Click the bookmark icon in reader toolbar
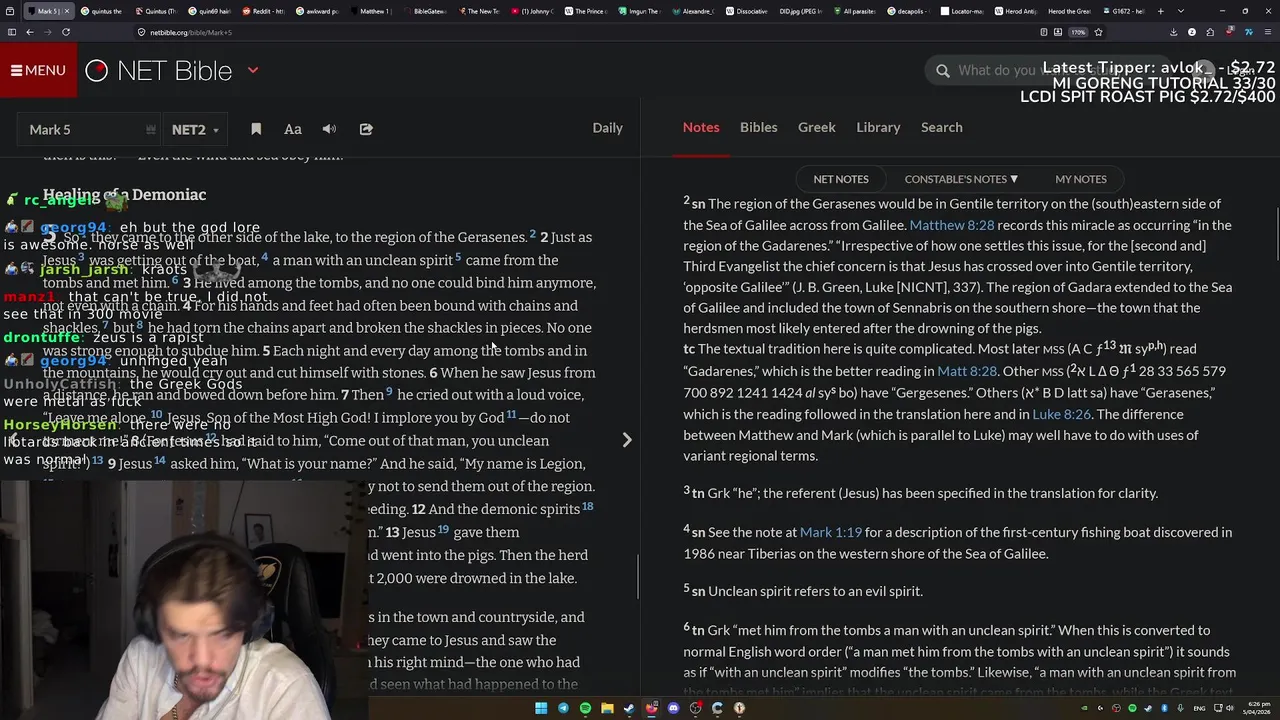Image resolution: width=1280 pixels, height=720 pixels. pos(256,129)
